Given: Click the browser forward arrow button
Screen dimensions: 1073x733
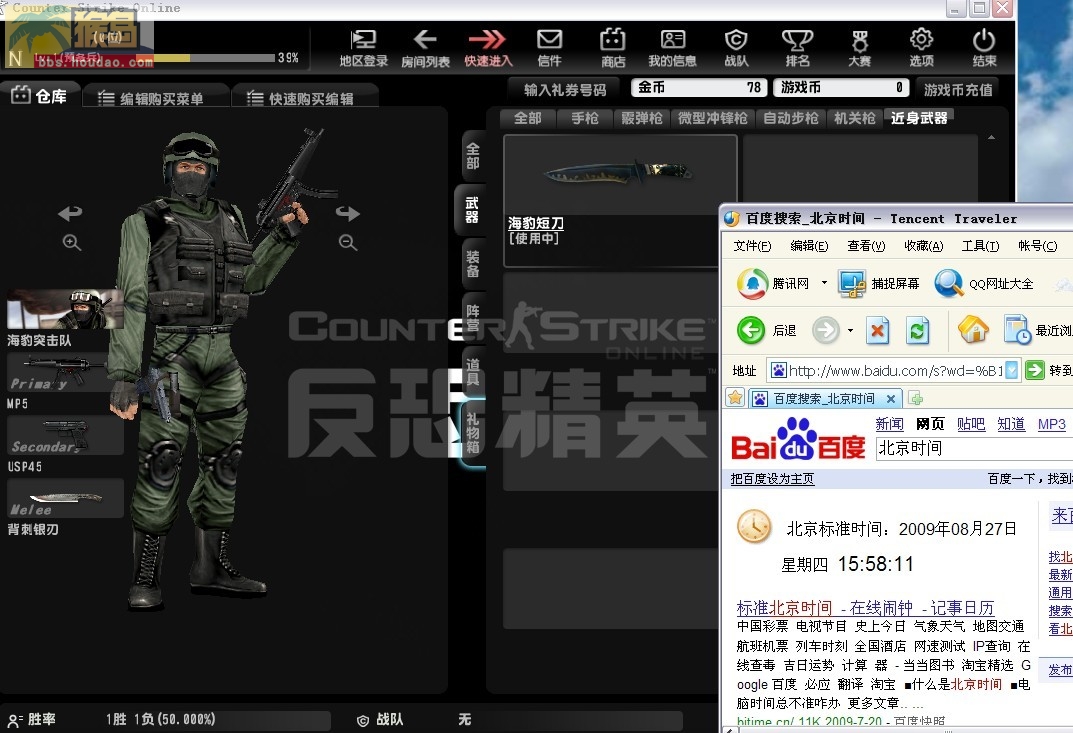Looking at the screenshot, I should tap(825, 331).
